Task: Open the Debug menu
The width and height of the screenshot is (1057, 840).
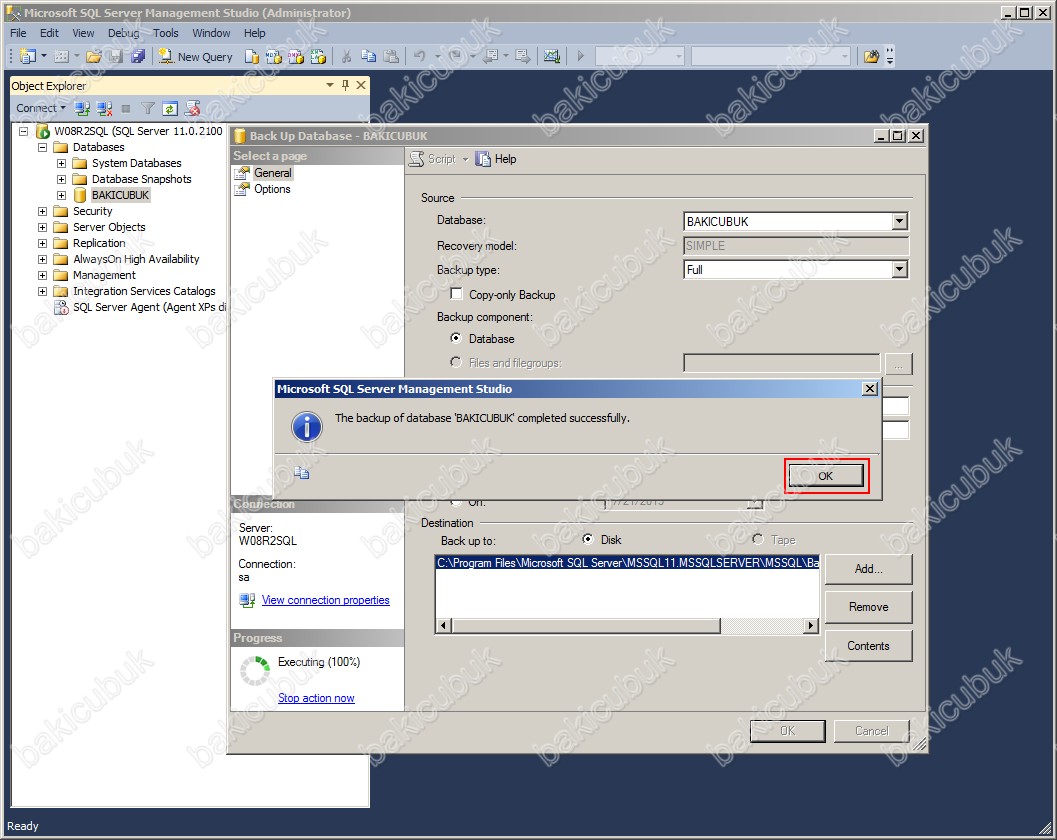Action: pyautogui.click(x=123, y=33)
